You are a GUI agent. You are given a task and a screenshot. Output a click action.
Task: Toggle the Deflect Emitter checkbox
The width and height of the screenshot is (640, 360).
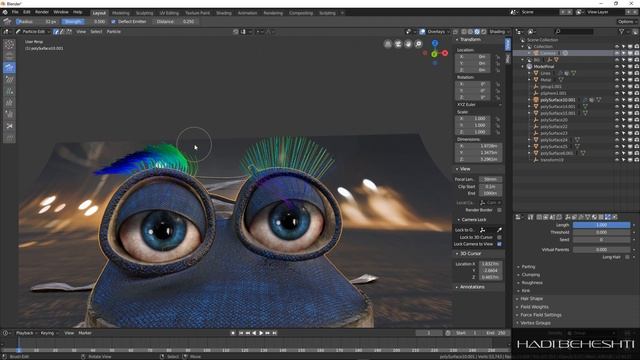click(113, 22)
